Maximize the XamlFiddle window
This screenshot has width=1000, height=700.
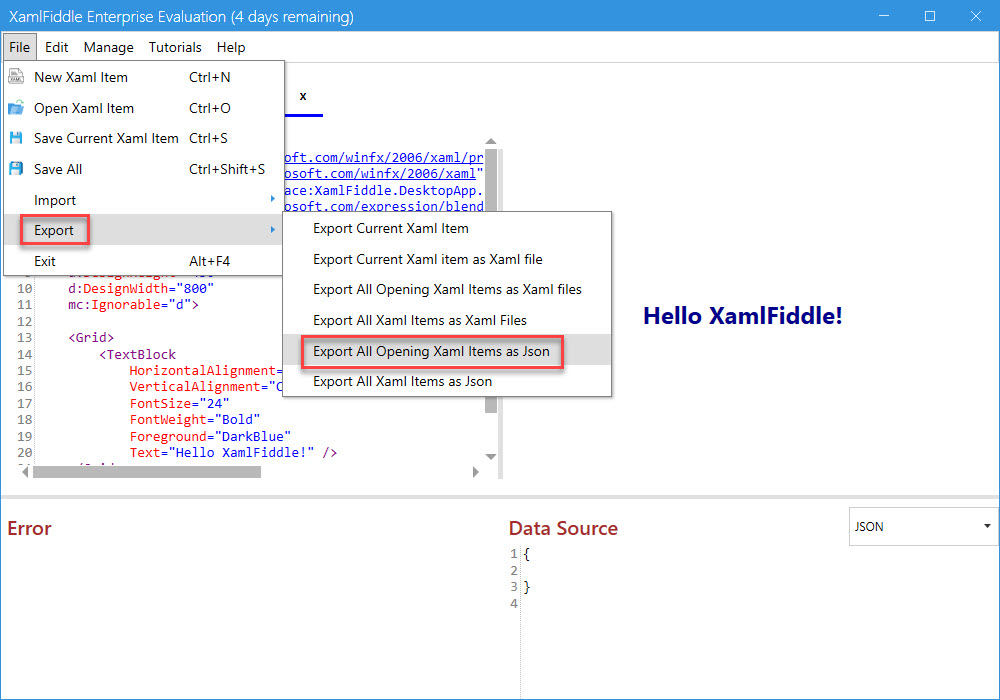(930, 16)
